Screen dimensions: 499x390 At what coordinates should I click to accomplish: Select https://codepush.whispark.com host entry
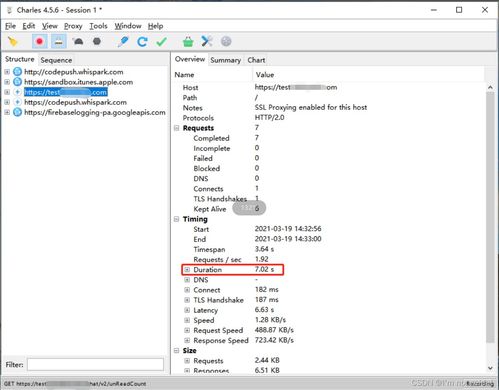point(75,102)
